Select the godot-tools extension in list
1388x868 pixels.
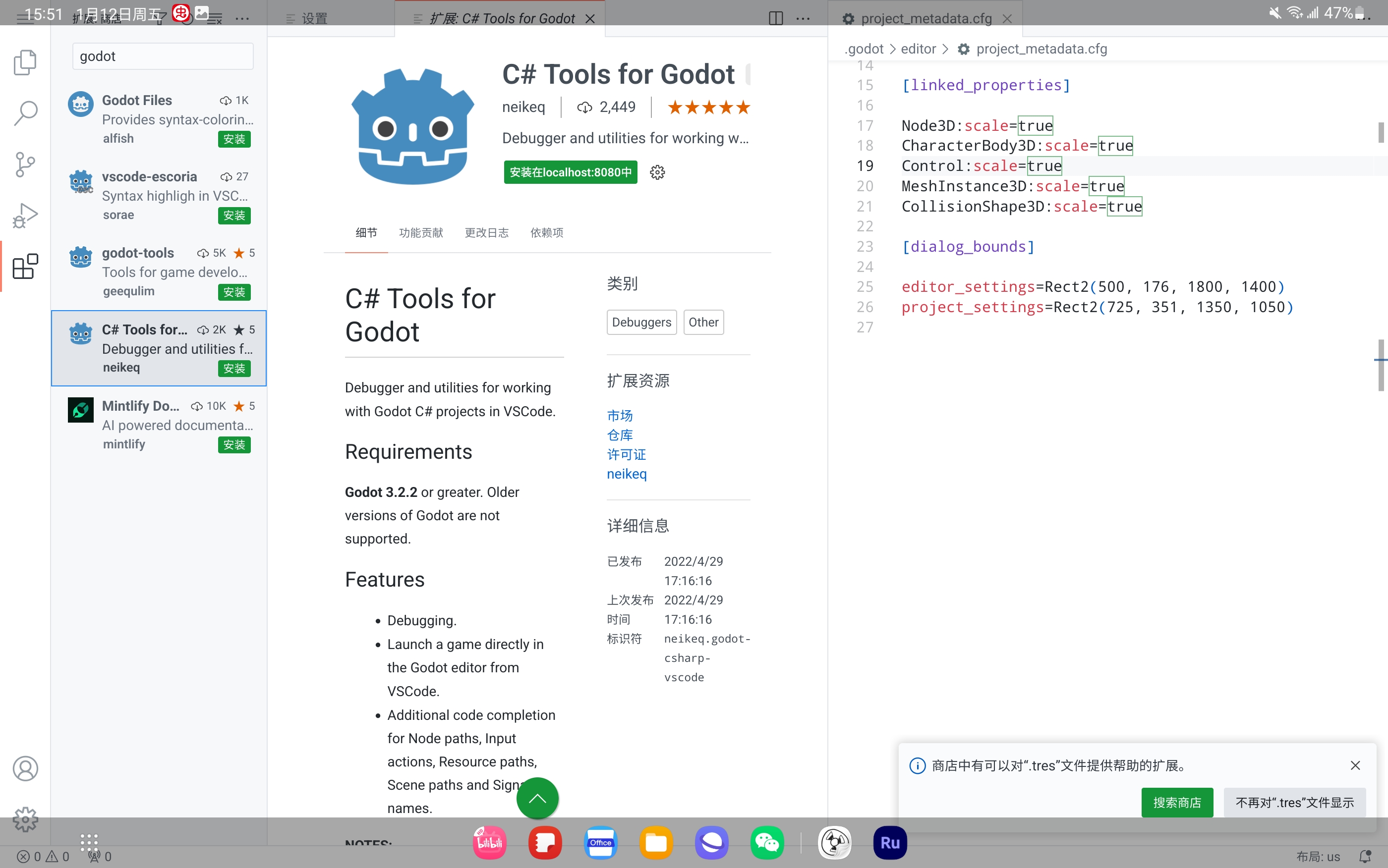tap(159, 272)
